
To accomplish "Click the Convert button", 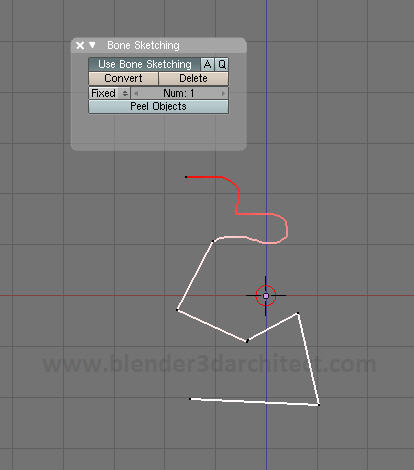I will pos(123,78).
